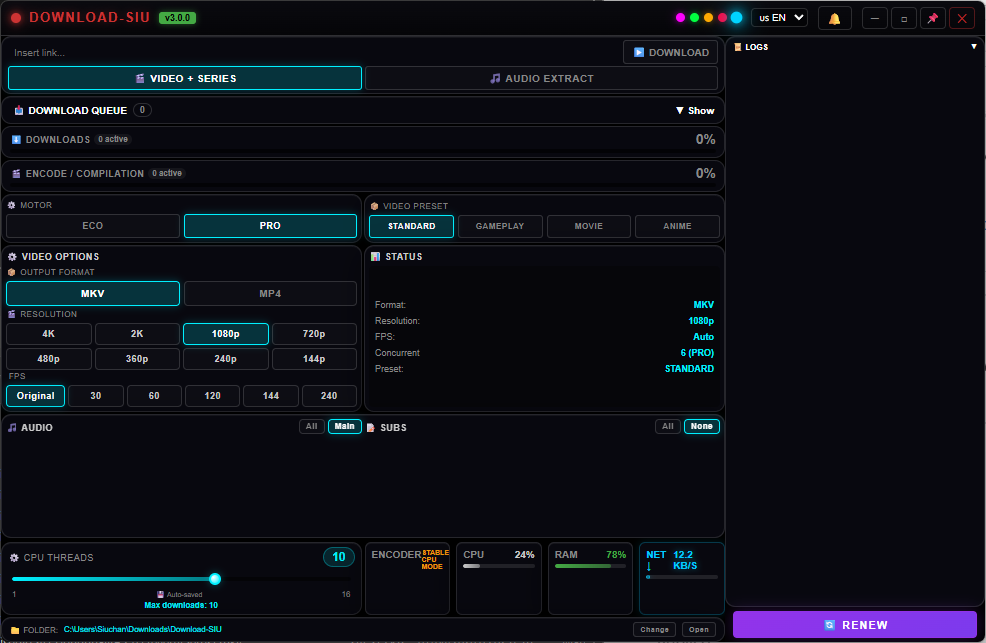Select 240p resolution
This screenshot has width=986, height=643.
(x=226, y=359)
